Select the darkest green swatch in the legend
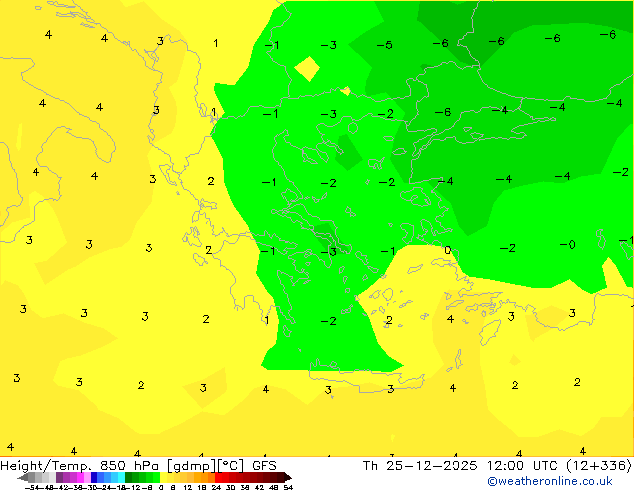The height and width of the screenshot is (490, 634). click(x=128, y=477)
